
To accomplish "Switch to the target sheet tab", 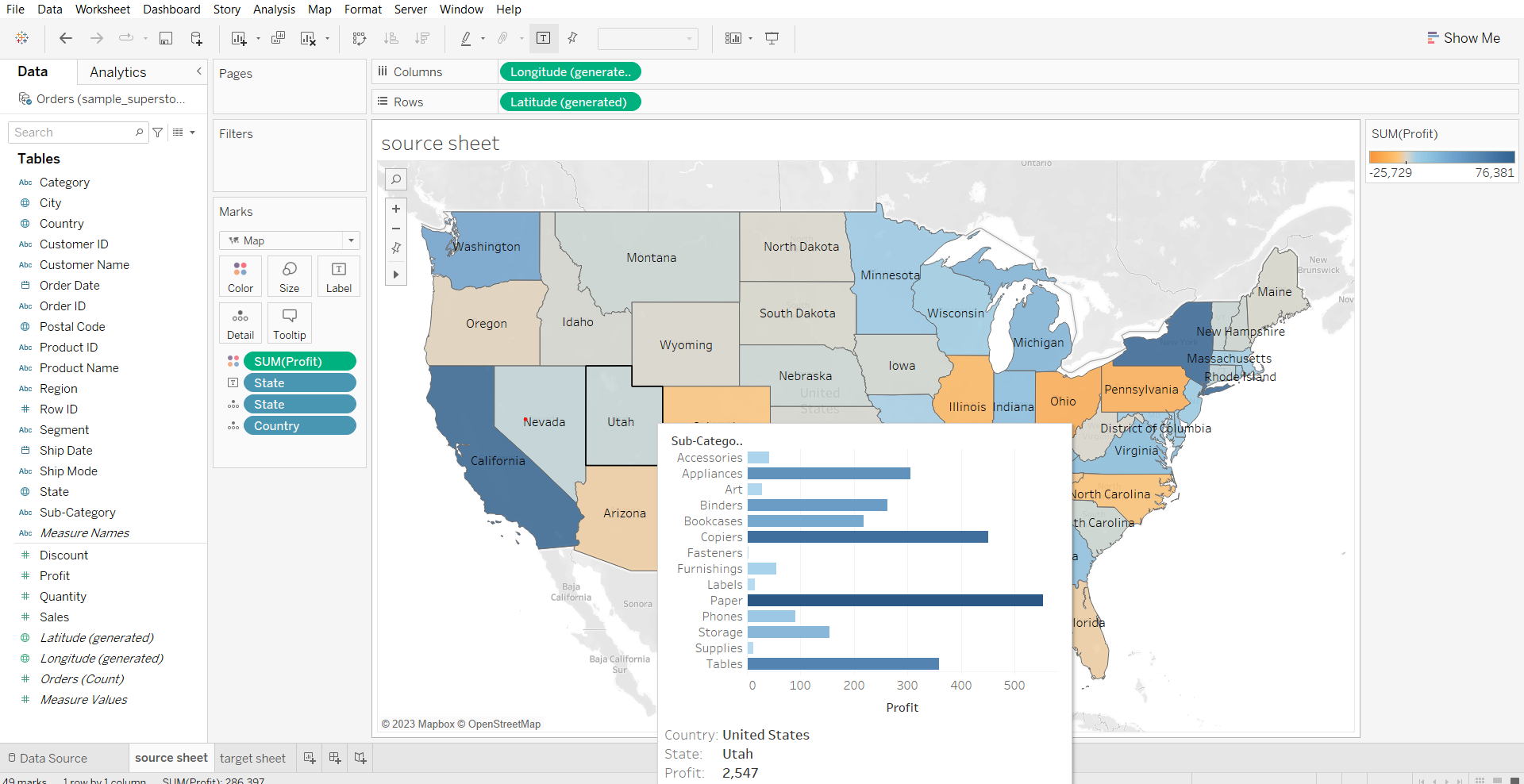I will [252, 758].
